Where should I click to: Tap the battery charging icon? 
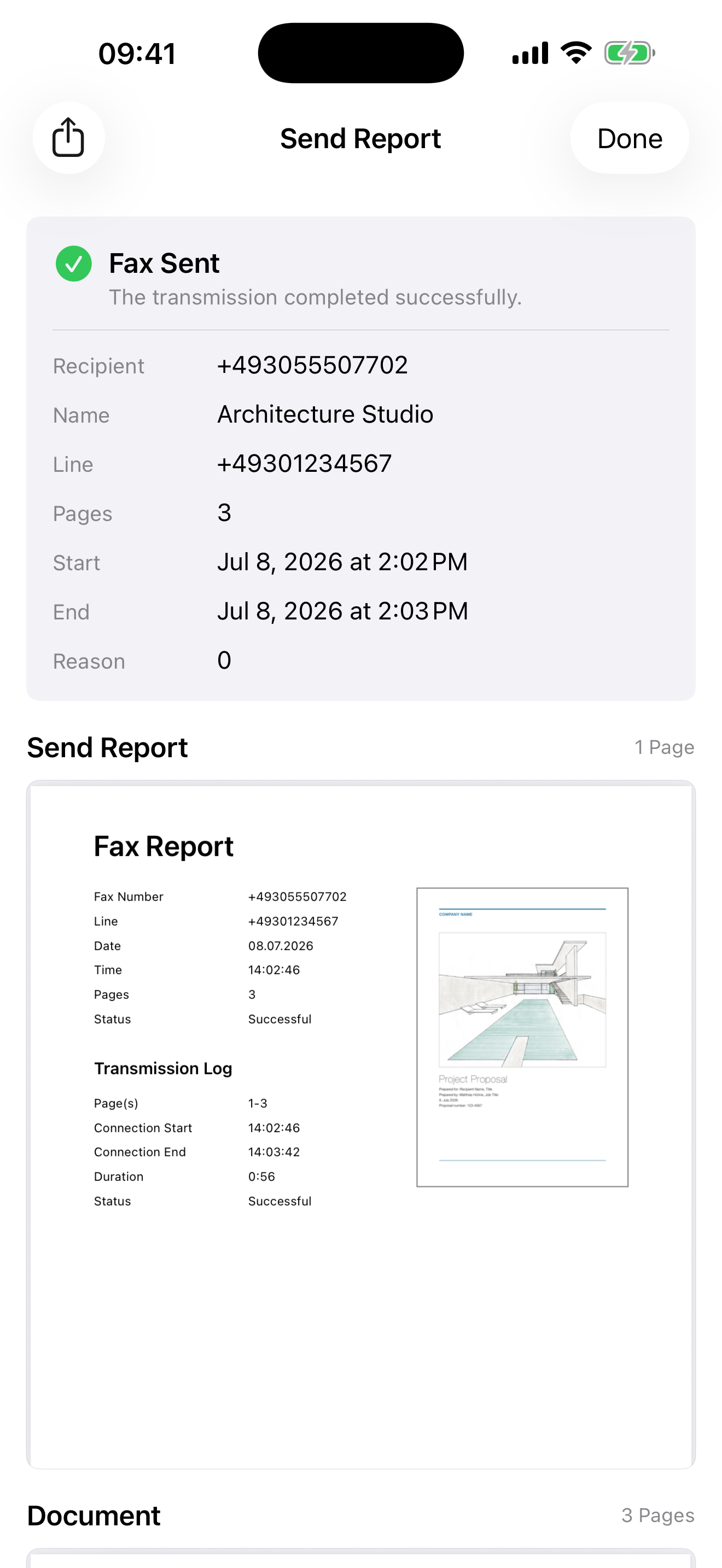point(630,53)
